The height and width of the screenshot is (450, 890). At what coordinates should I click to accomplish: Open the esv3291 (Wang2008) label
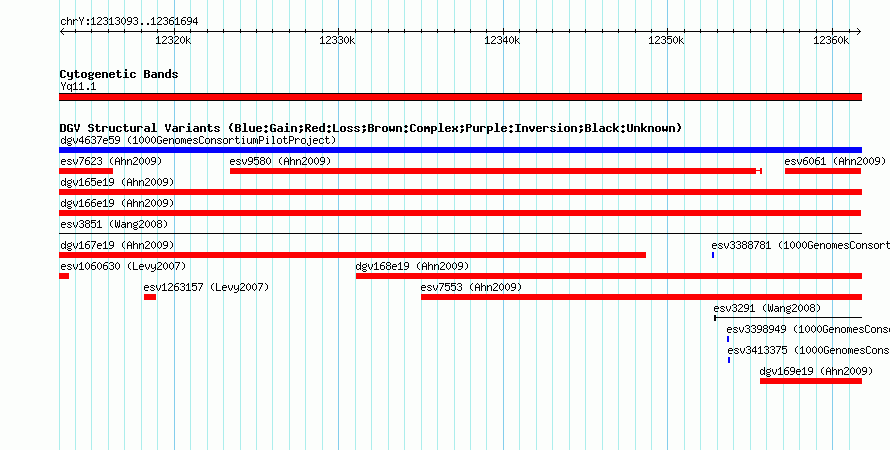tap(767, 308)
